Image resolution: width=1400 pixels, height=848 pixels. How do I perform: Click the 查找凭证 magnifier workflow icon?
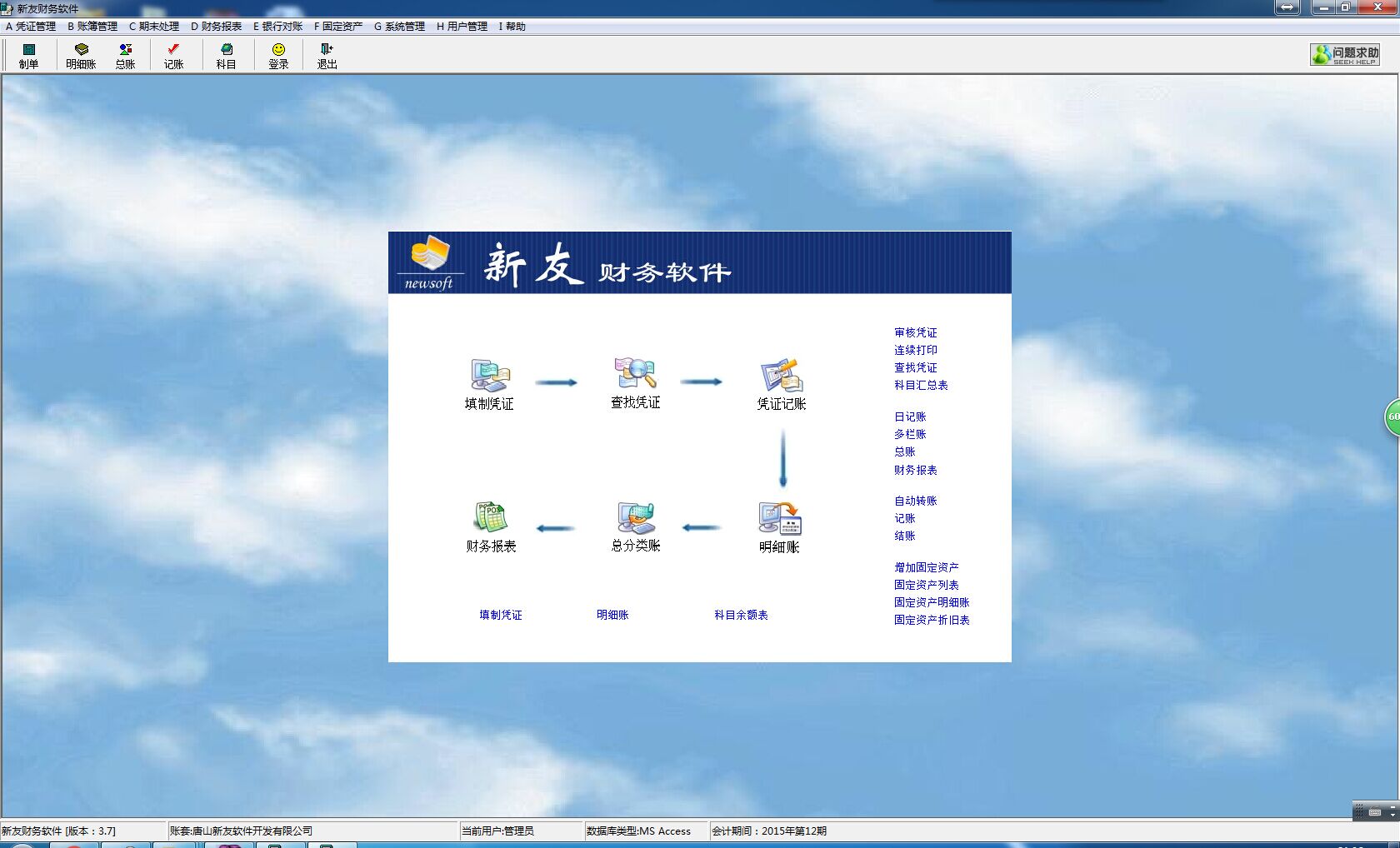coord(635,375)
